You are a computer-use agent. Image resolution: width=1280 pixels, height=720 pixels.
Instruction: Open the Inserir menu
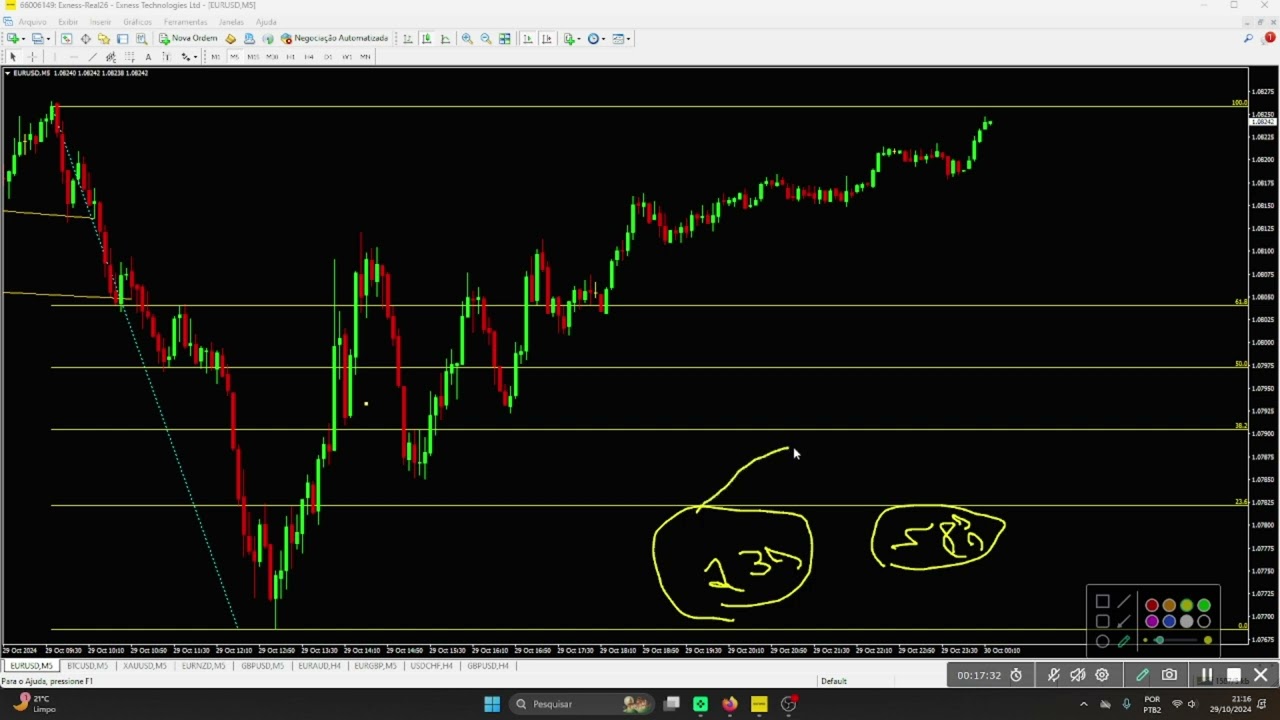pos(100,21)
